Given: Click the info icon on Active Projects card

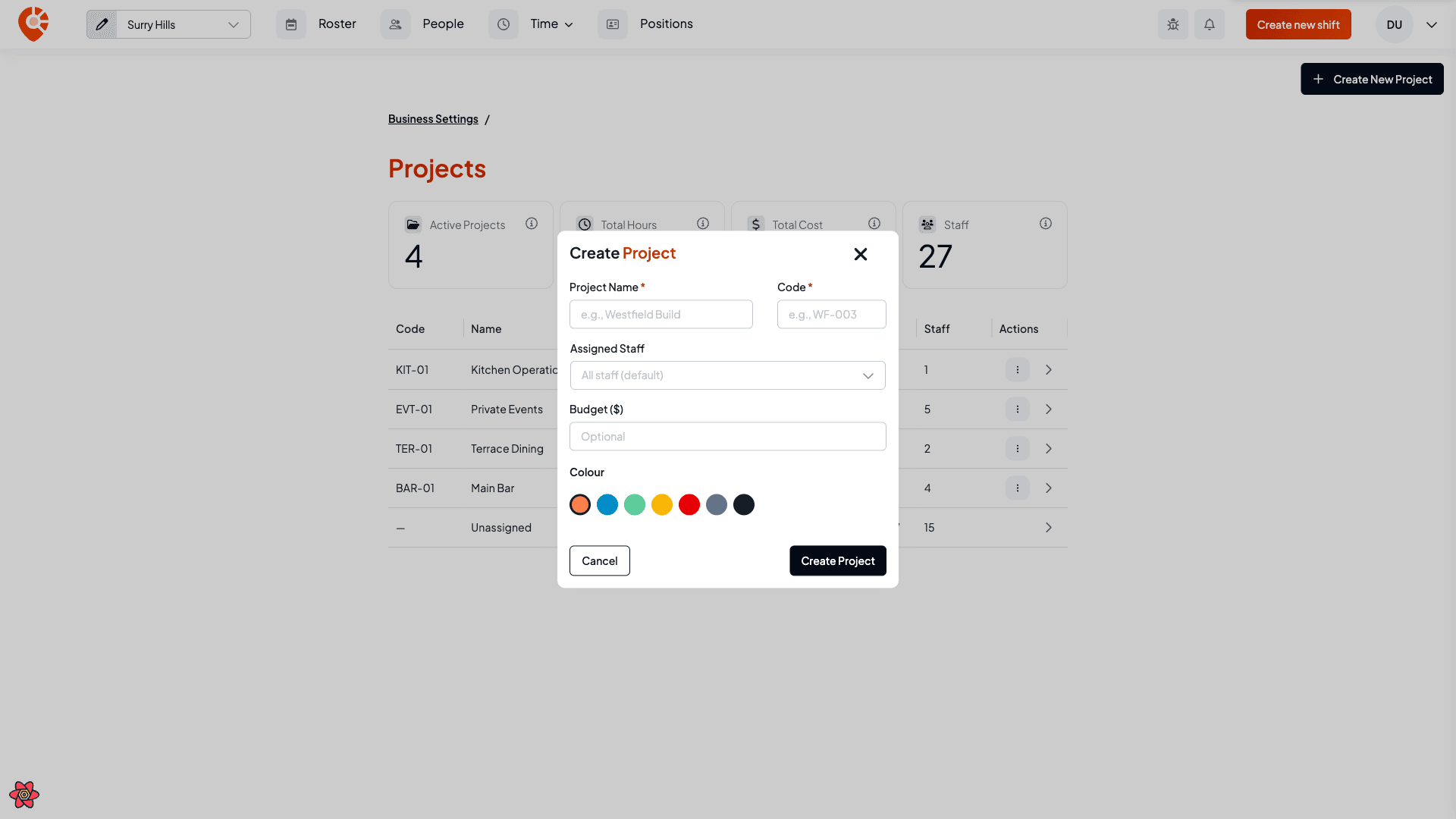Looking at the screenshot, I should pyautogui.click(x=532, y=224).
